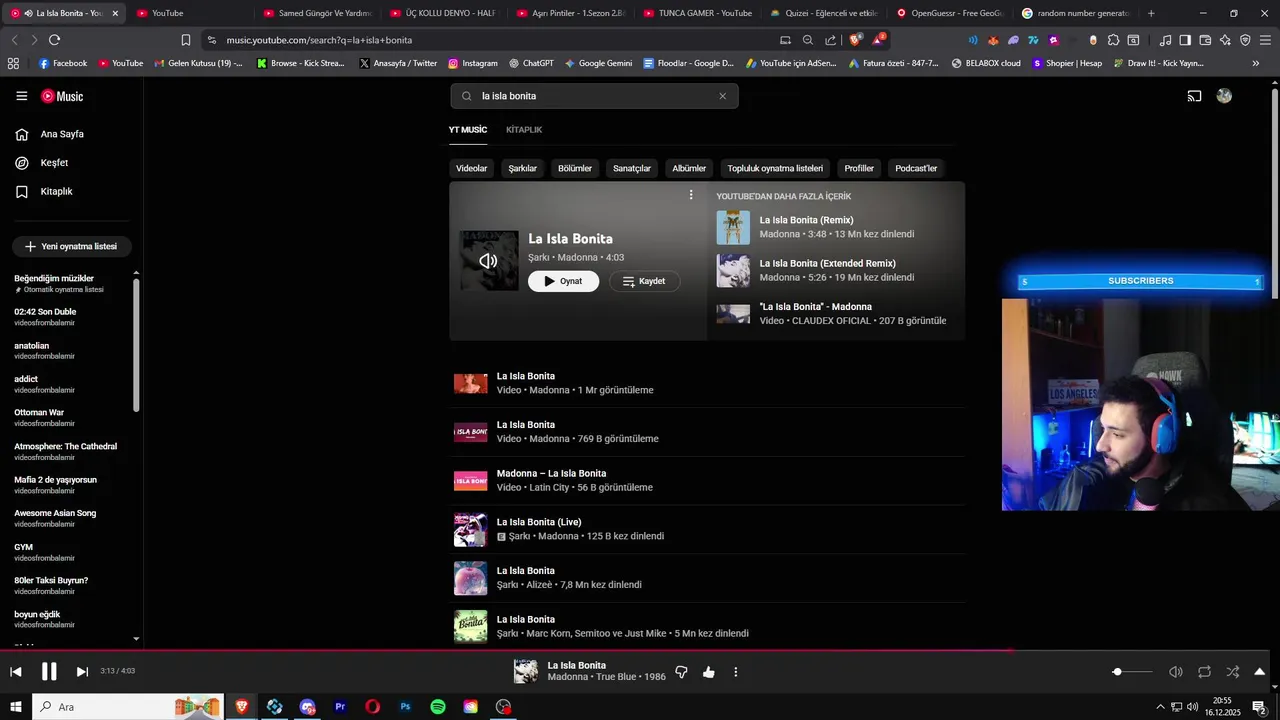Filter results by Albümler
Screen dimensions: 1280x720
(689, 168)
